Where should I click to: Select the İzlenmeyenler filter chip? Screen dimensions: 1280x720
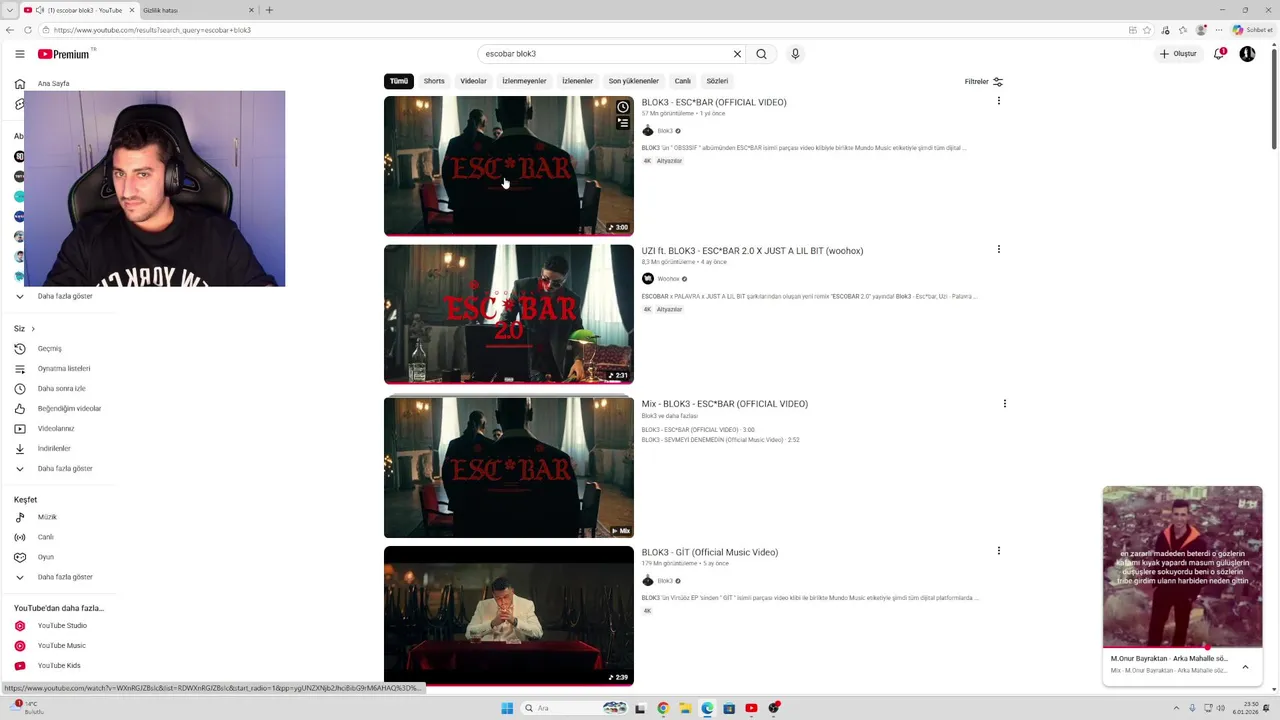(524, 81)
